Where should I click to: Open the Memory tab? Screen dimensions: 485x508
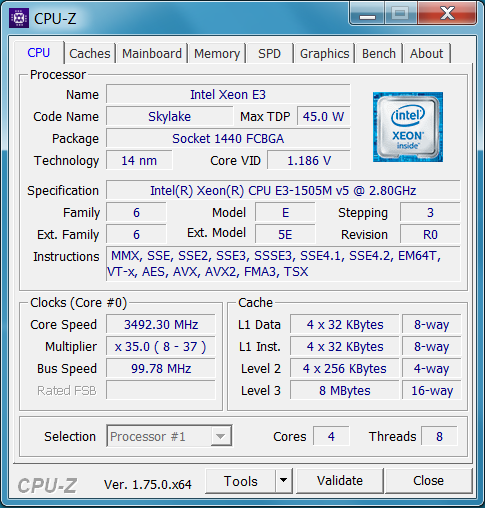click(217, 53)
